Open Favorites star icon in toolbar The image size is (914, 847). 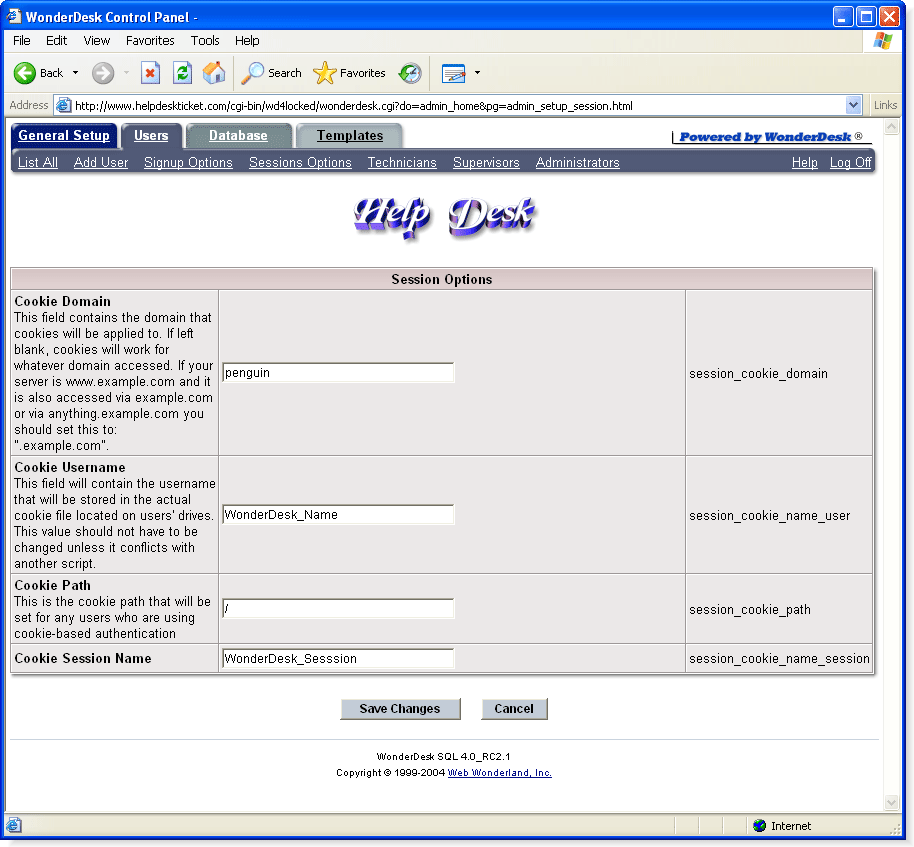(324, 73)
